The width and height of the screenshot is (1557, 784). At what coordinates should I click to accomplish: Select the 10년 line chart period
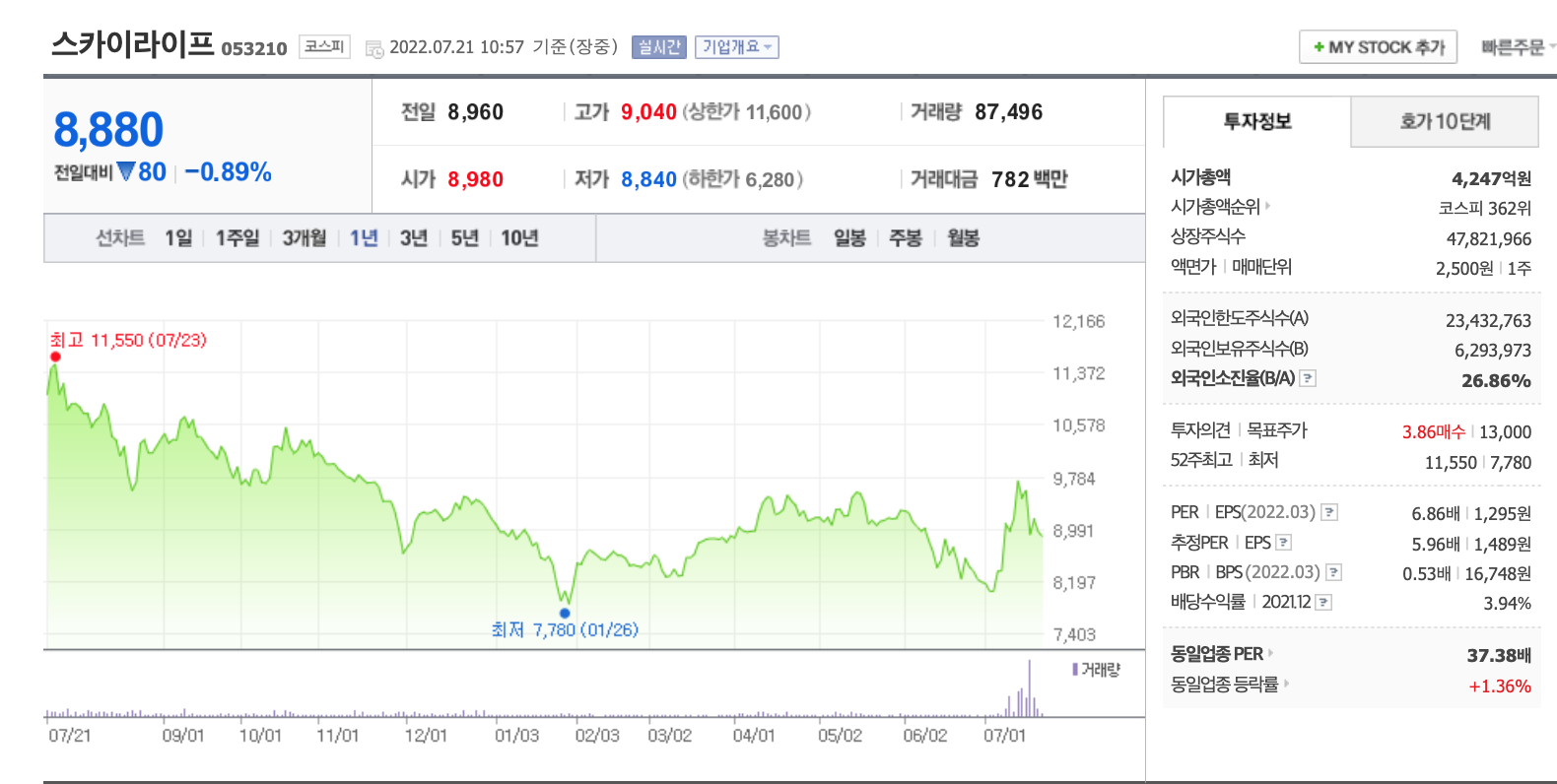tap(519, 238)
